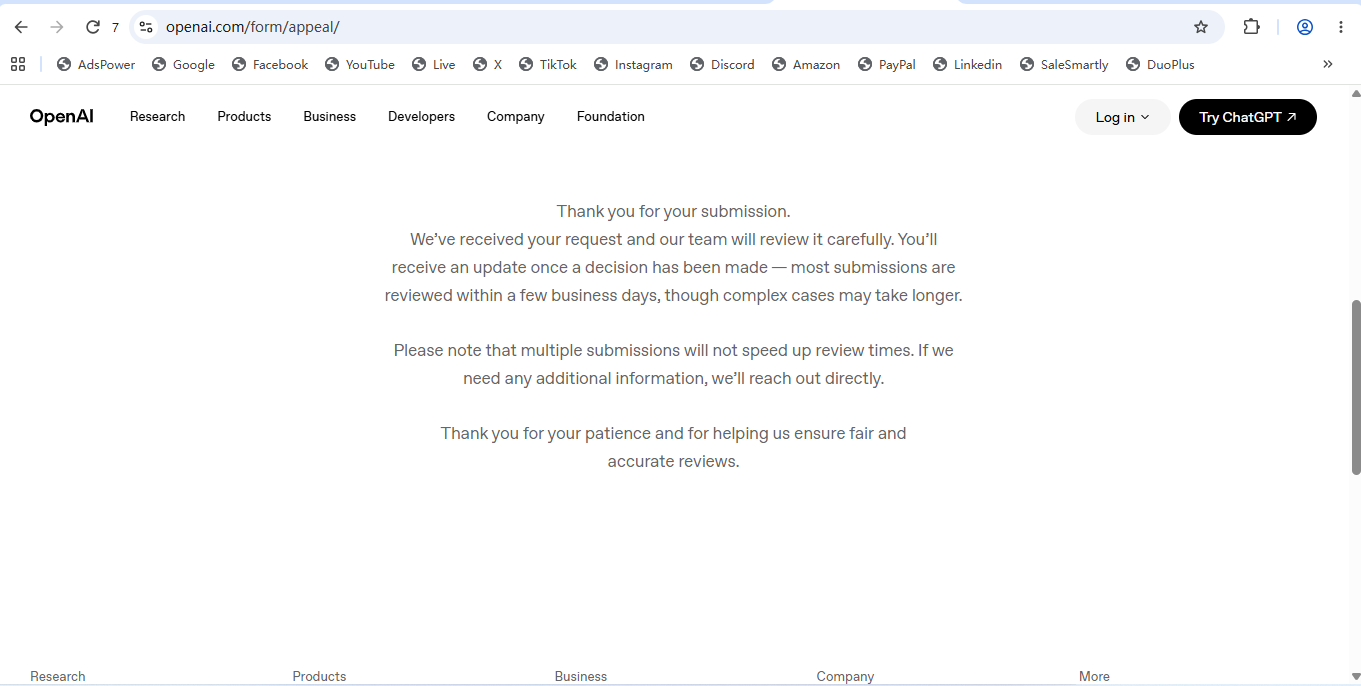The height and width of the screenshot is (686, 1361).
Task: Open the PayPal bookmark
Action: point(887,64)
